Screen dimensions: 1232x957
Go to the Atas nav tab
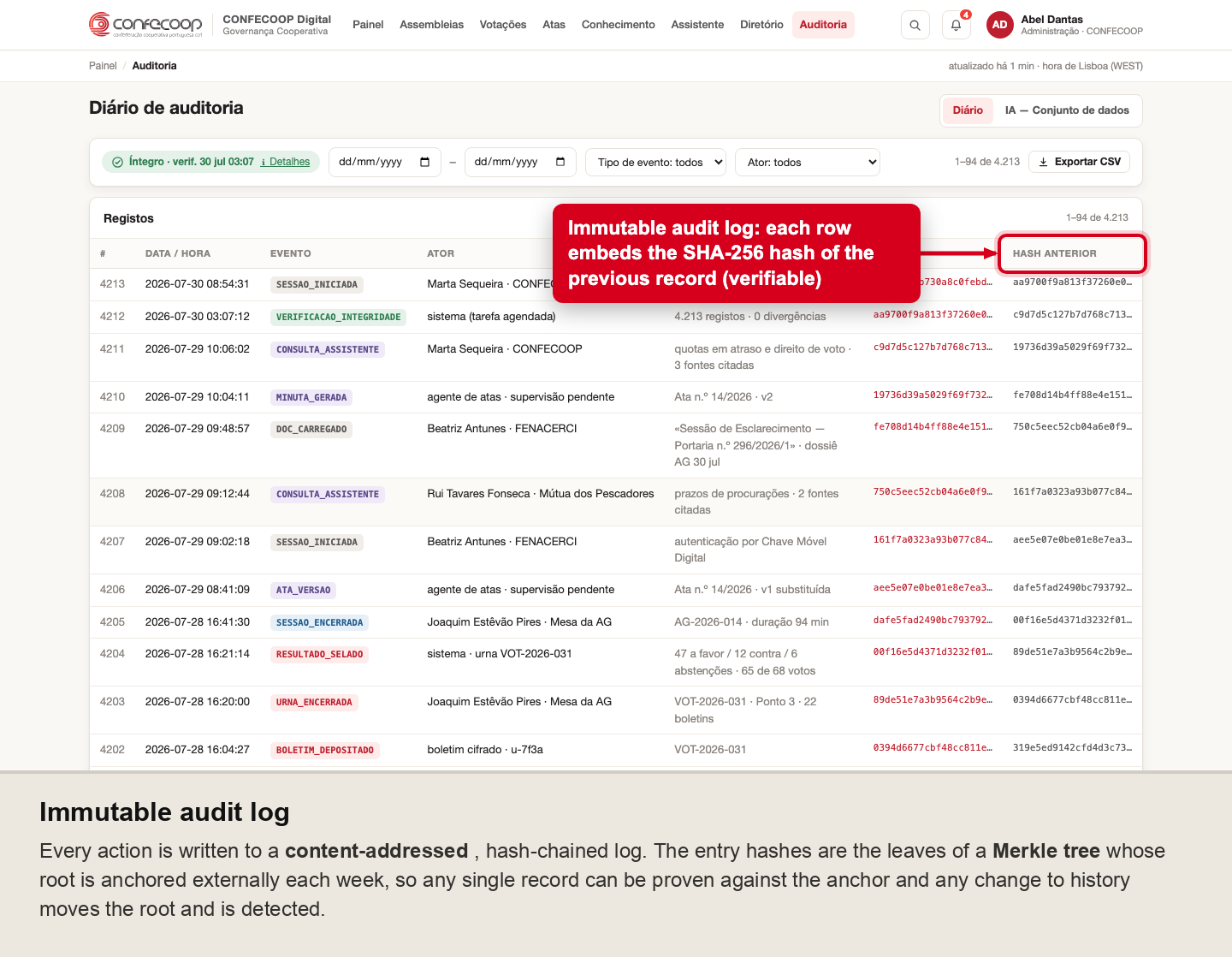pos(554,25)
